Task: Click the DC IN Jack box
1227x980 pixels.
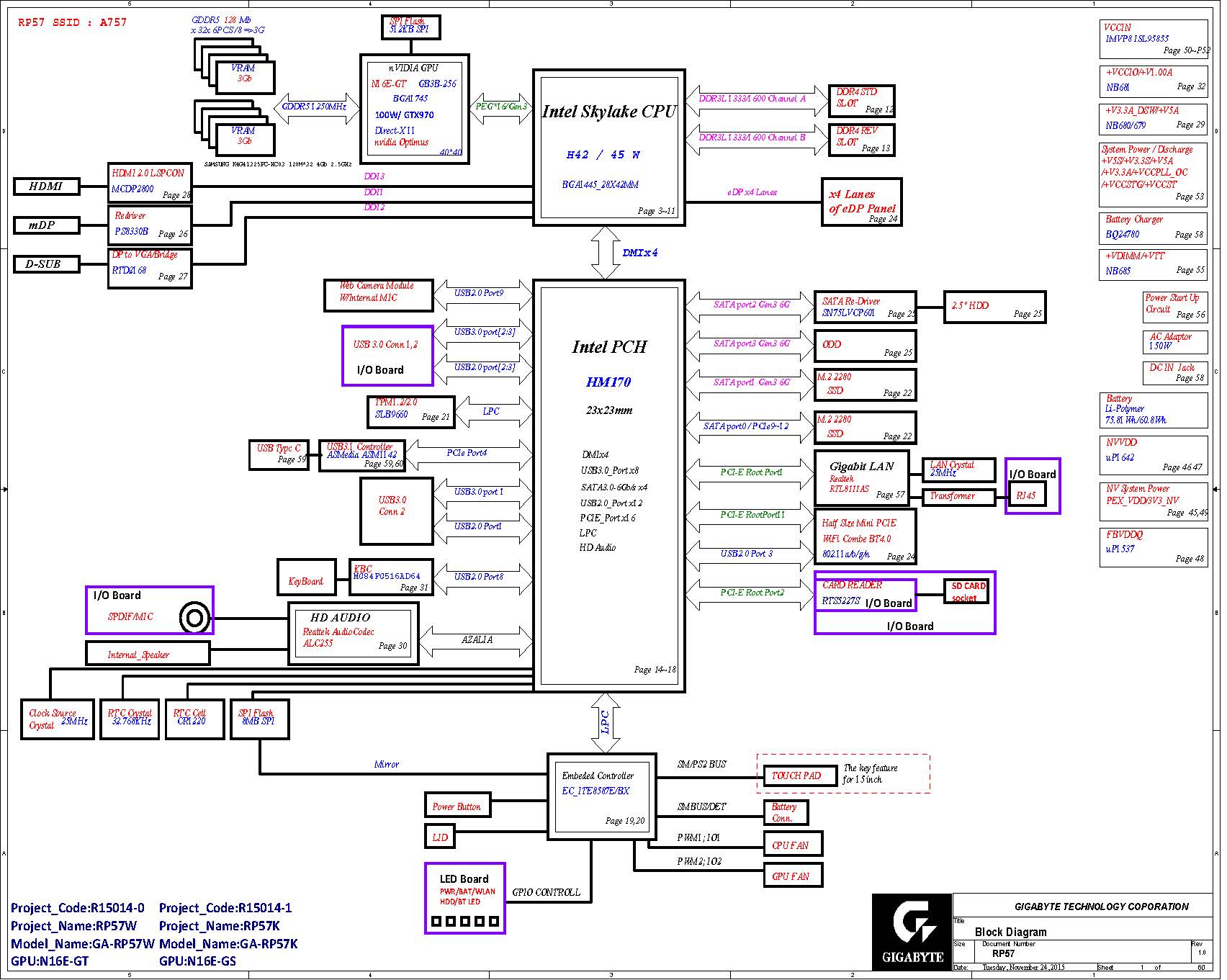Action: (1175, 373)
